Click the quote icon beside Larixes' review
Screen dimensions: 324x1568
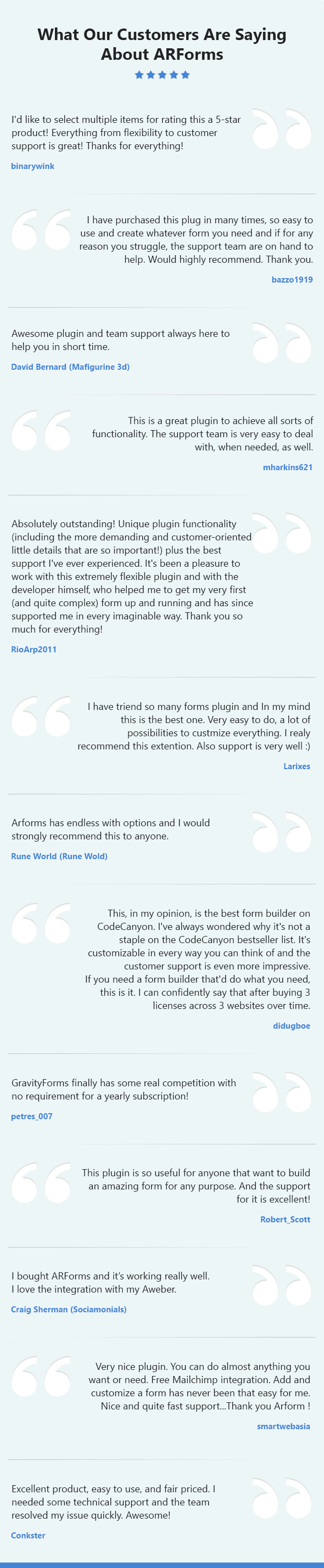pyautogui.click(x=41, y=716)
